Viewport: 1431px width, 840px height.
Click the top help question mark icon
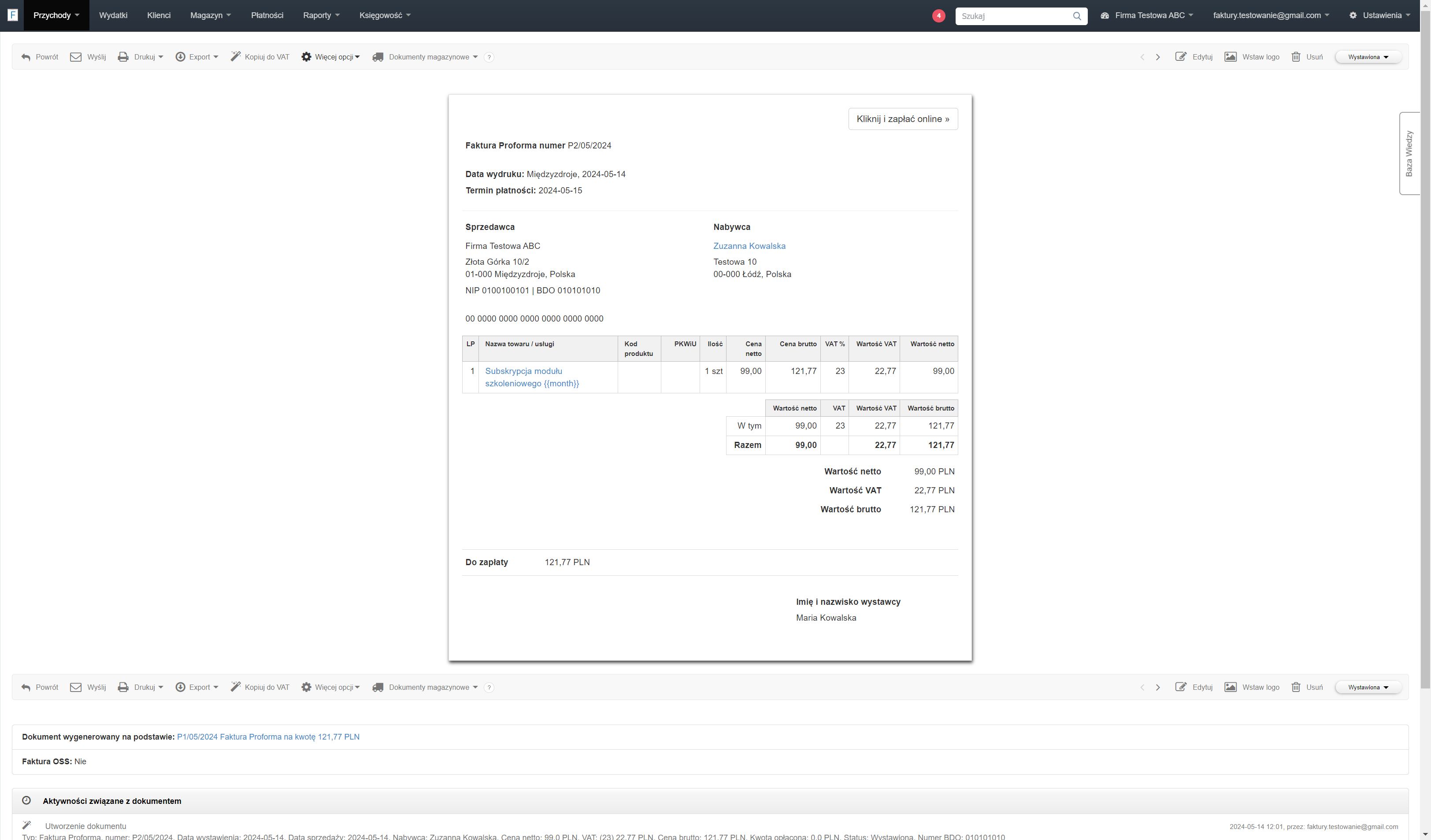pyautogui.click(x=489, y=57)
